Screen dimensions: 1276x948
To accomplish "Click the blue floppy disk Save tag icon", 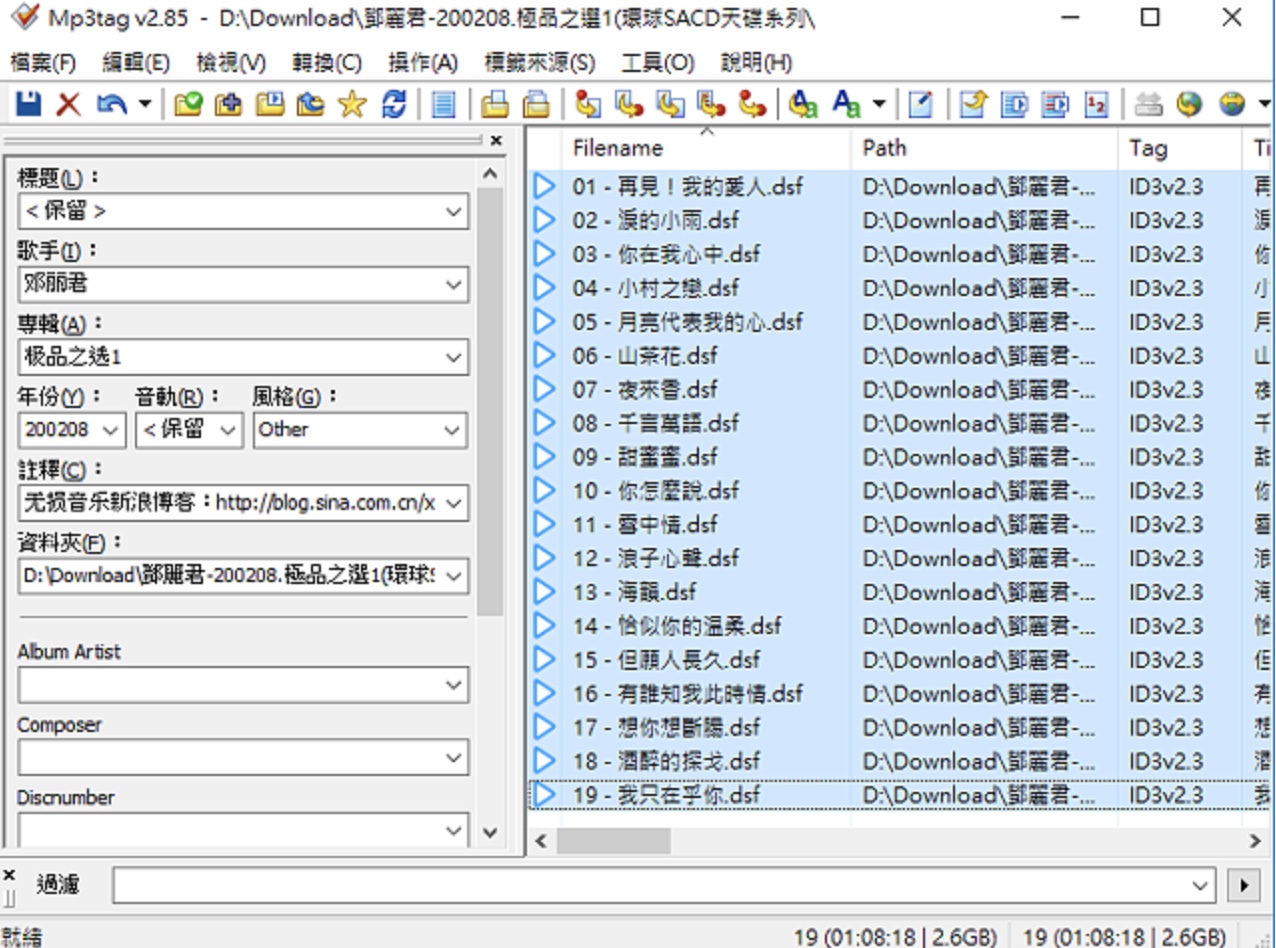I will click(x=28, y=104).
